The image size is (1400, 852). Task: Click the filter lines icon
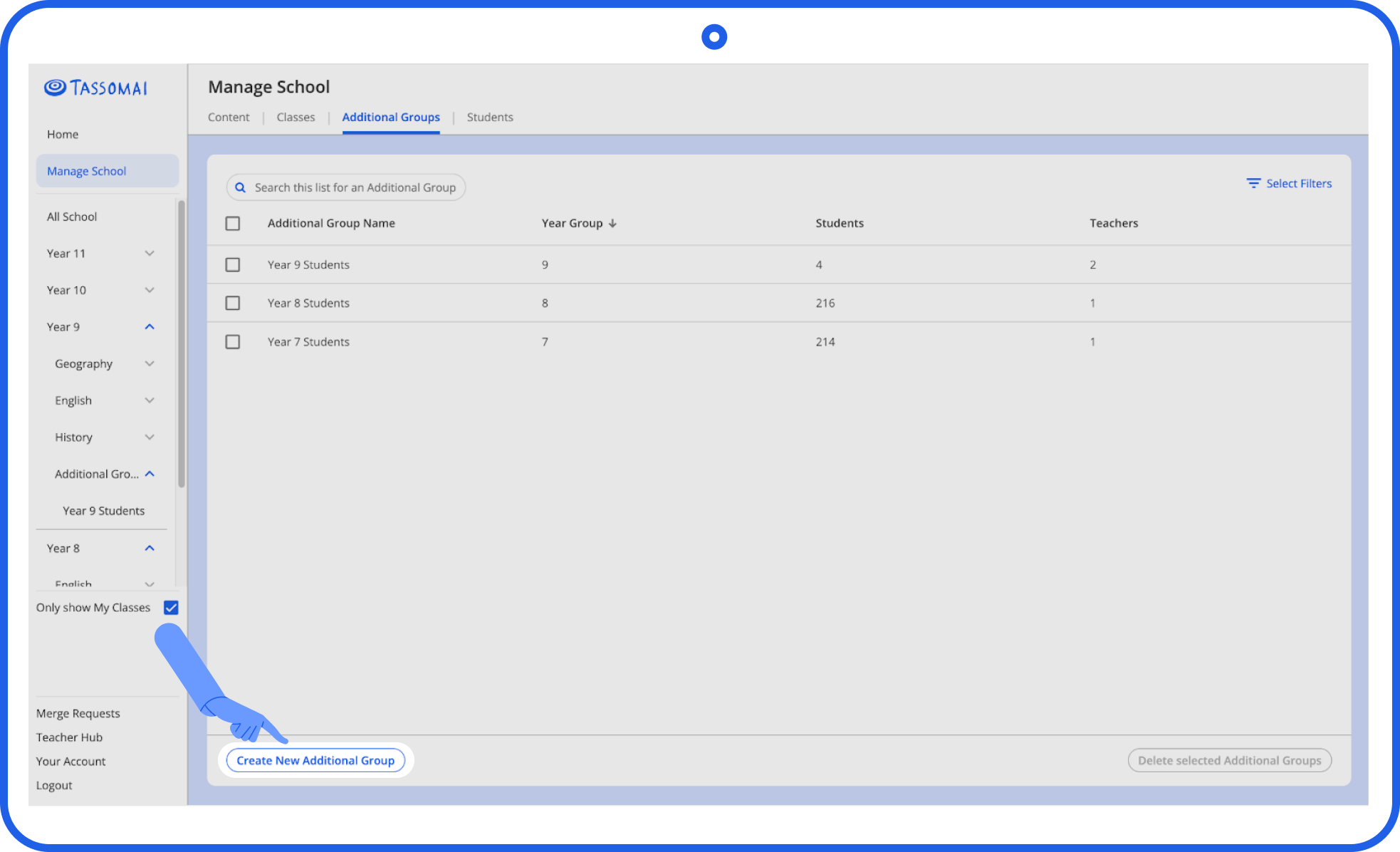click(x=1253, y=183)
